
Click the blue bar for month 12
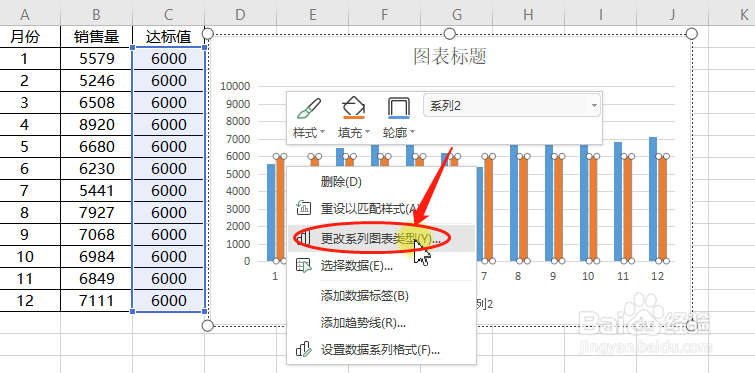click(x=653, y=199)
